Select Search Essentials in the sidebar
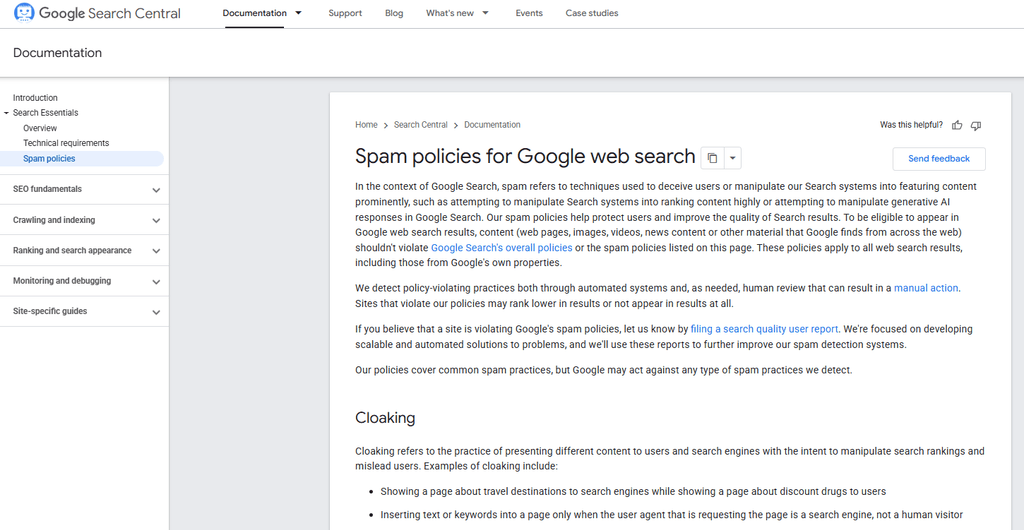Image resolution: width=1024 pixels, height=530 pixels. click(46, 113)
